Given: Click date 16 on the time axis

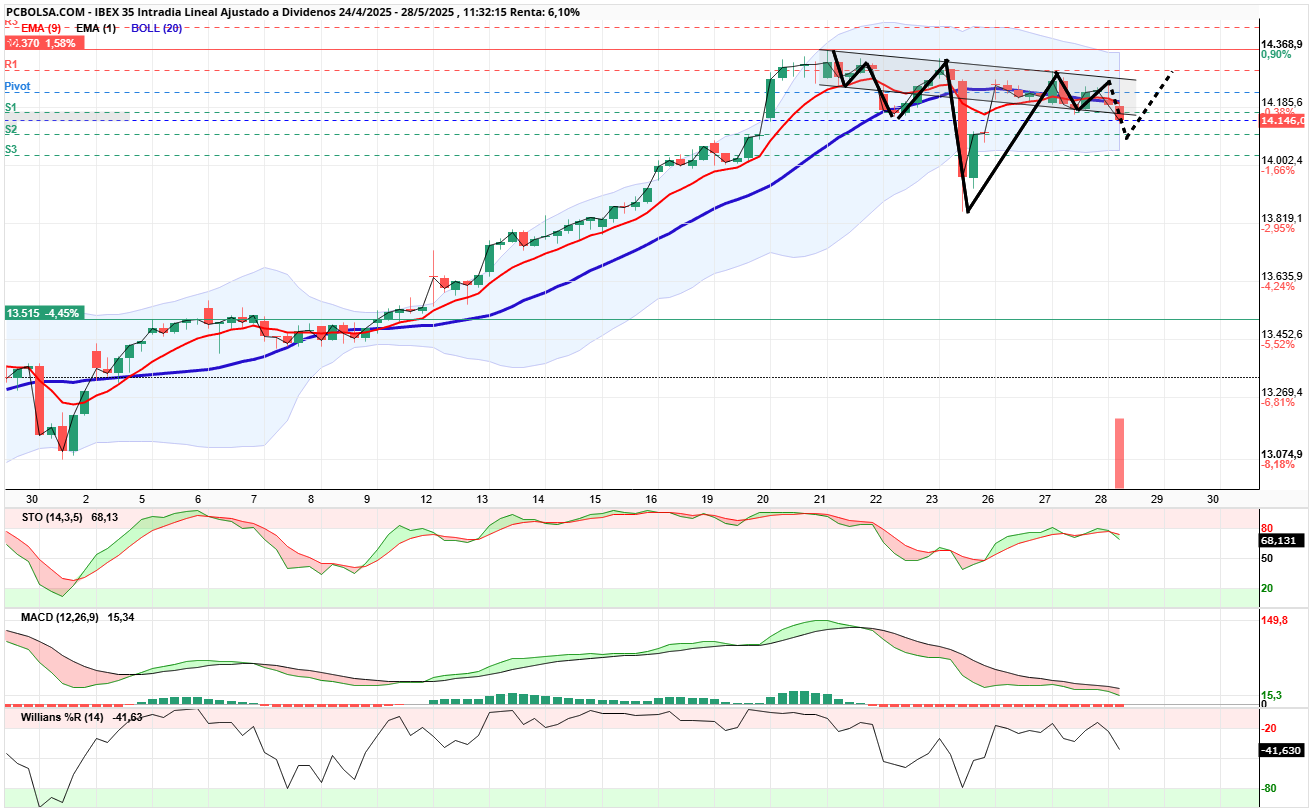Looking at the screenshot, I should (651, 499).
